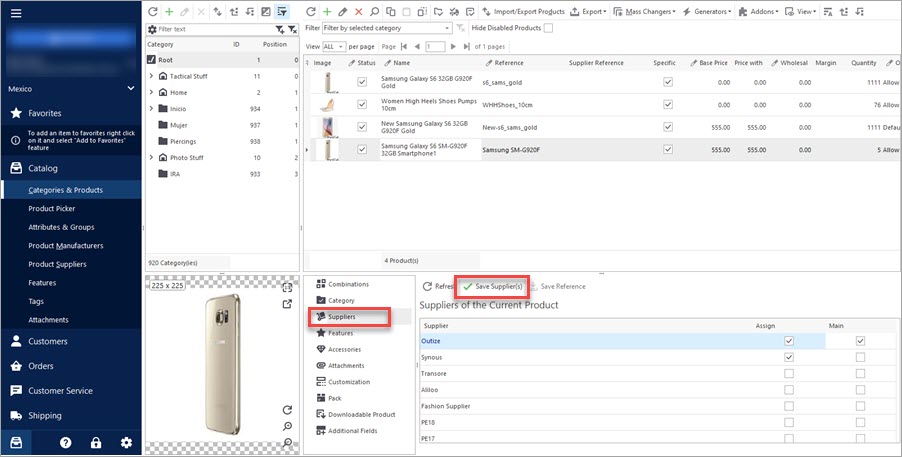Open the help question mark icon
Screen dimensions: 902x457
click(66, 443)
